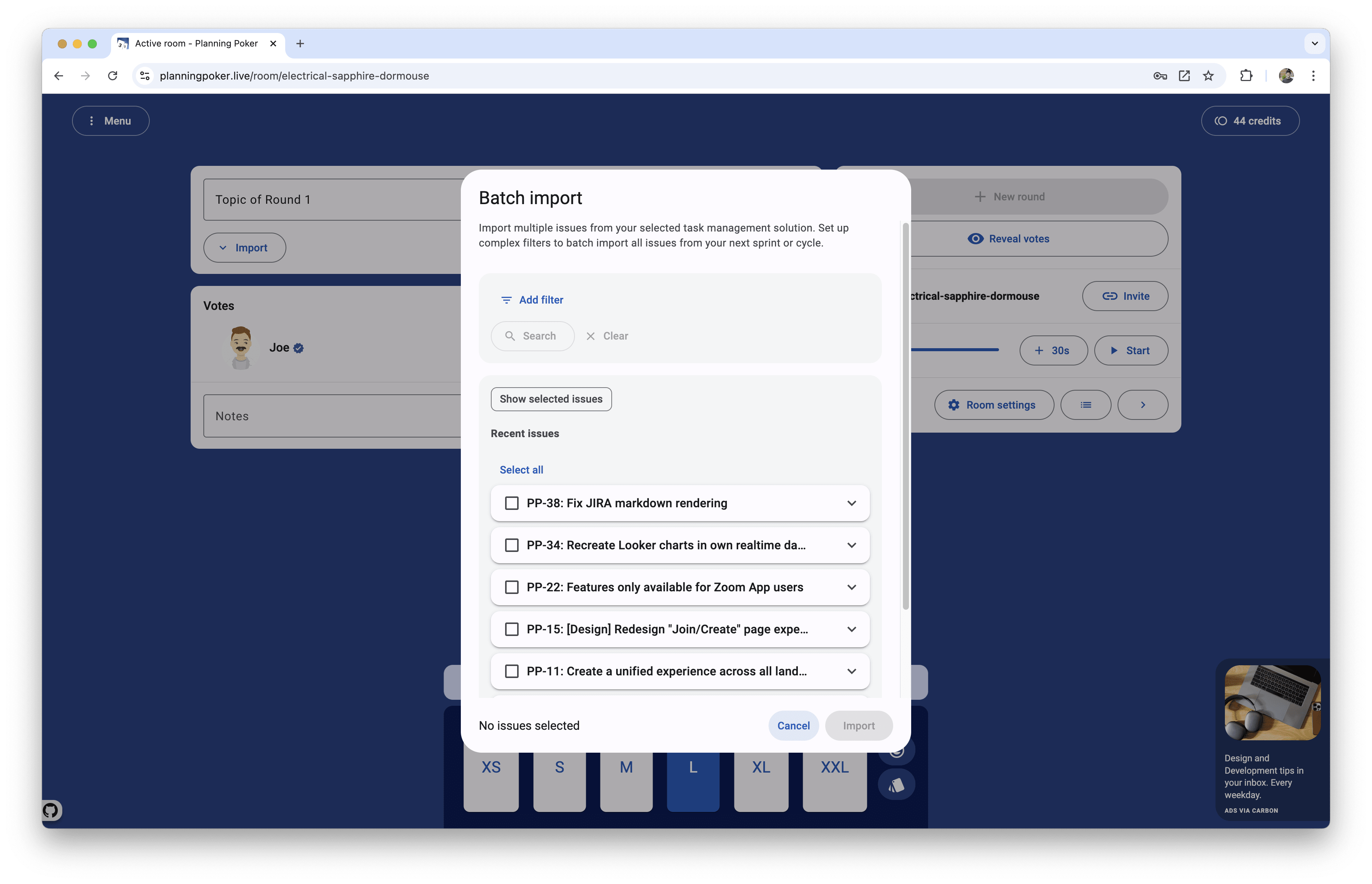Open the browser extensions puzzle icon
Screen dimensions: 1372x884
[x=1246, y=76]
